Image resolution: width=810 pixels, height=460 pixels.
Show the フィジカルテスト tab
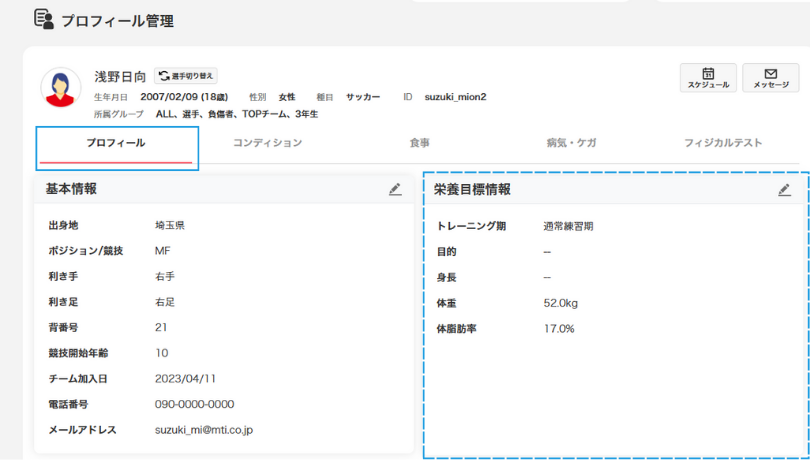pos(723,143)
